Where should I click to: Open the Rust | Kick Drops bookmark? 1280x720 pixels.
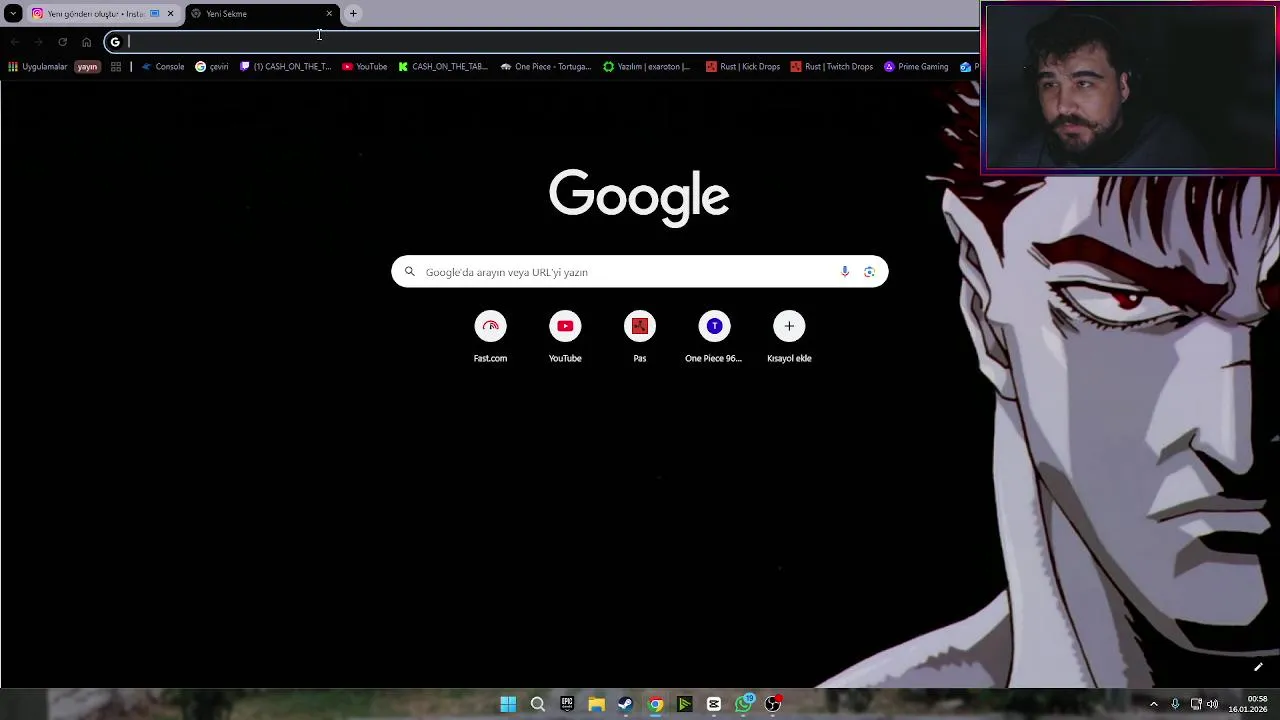click(743, 67)
